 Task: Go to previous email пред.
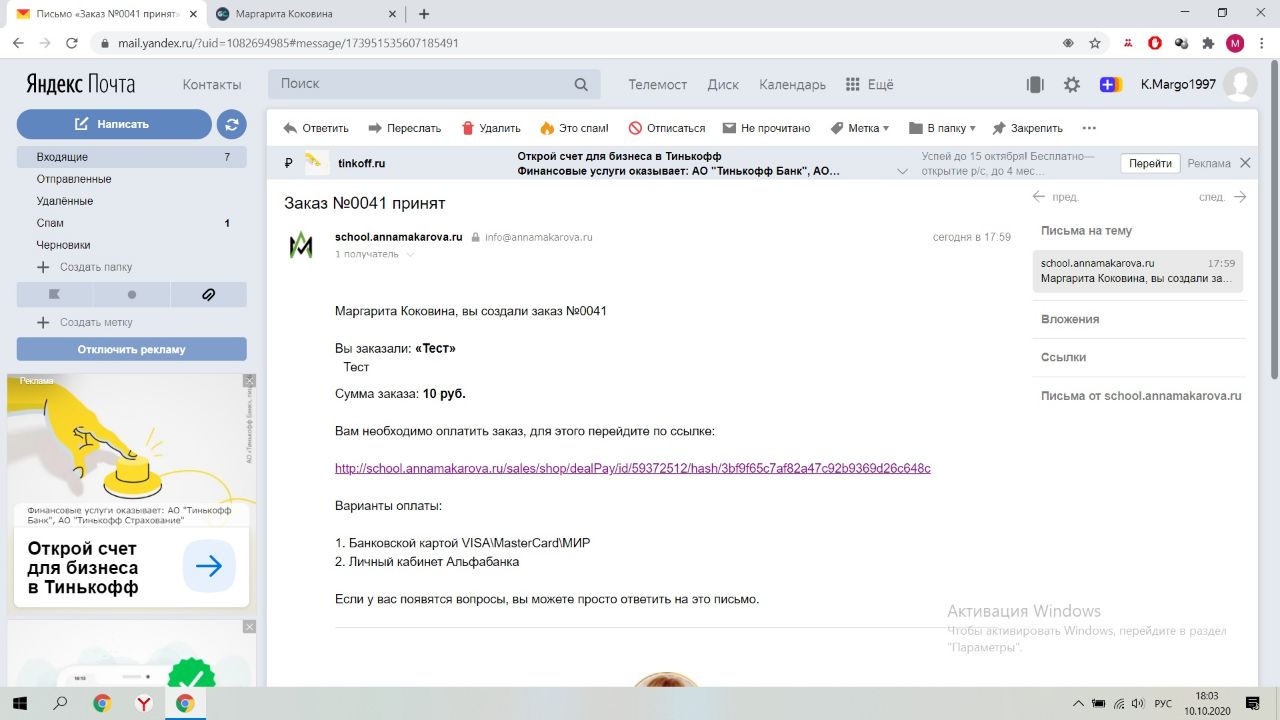(1056, 197)
